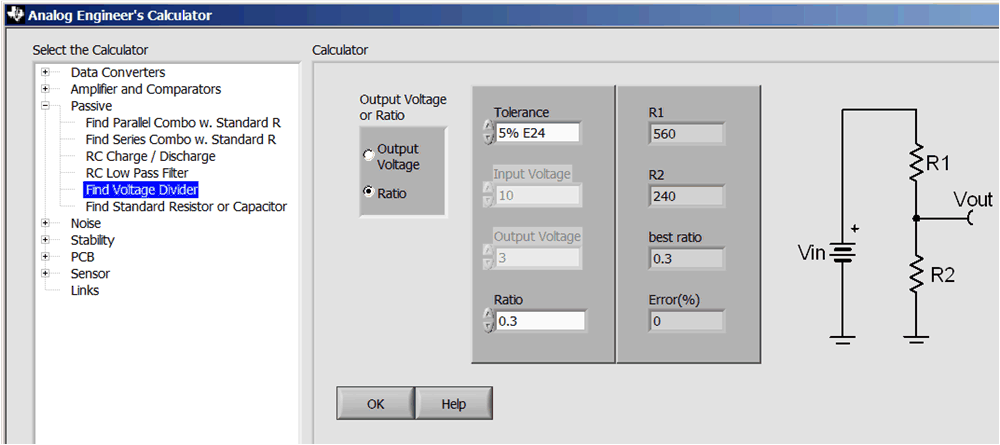Viewport: 1000px width, 445px height.
Task: Expand the Data Converters tree node
Action: (x=45, y=72)
